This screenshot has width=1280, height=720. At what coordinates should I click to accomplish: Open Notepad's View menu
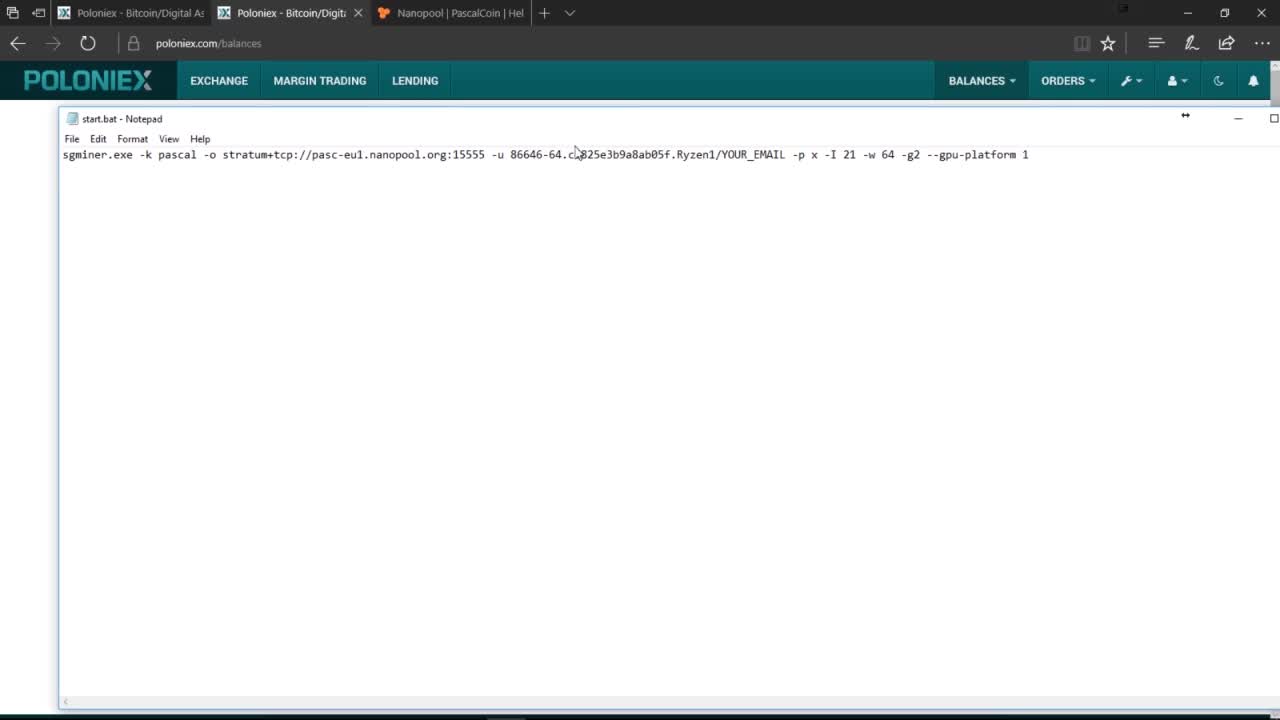point(169,139)
